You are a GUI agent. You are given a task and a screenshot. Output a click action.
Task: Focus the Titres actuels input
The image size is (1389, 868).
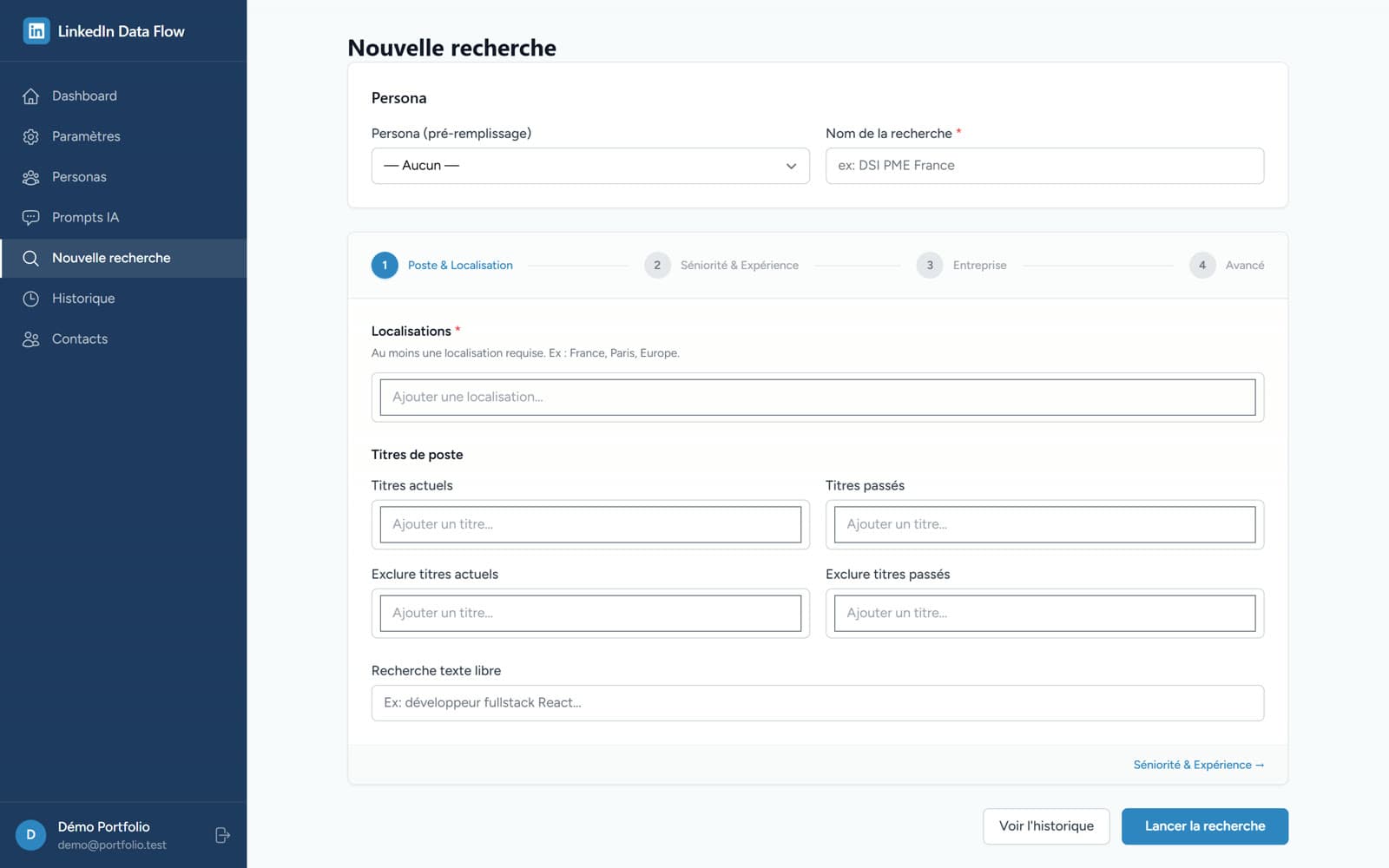[590, 524]
